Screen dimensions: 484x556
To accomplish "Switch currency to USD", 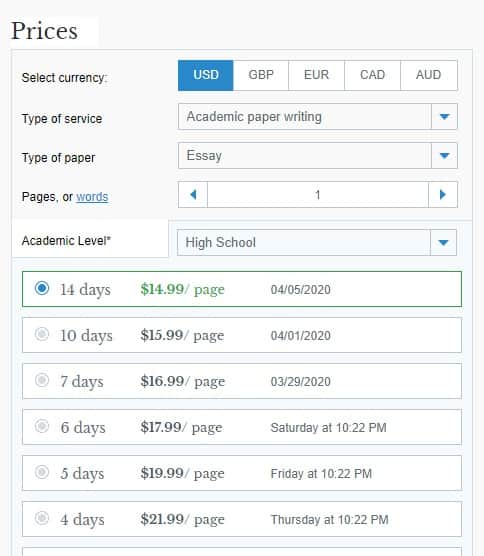I will [x=206, y=76].
